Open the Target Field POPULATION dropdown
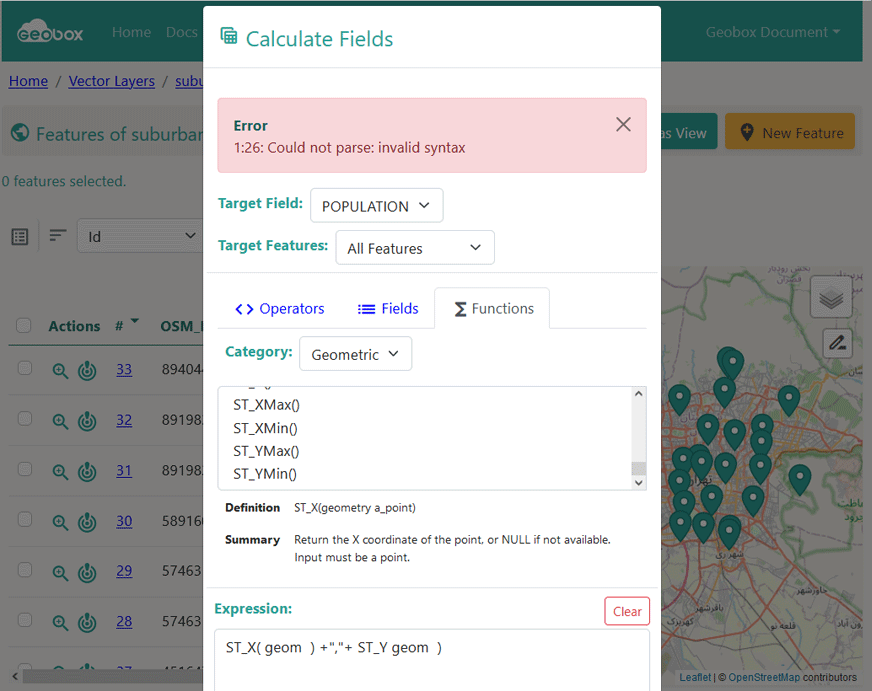The image size is (872, 691). tap(376, 206)
